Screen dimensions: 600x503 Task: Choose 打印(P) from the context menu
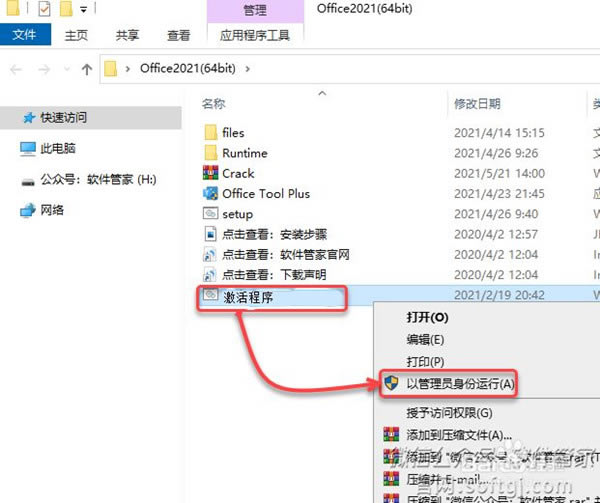425,361
